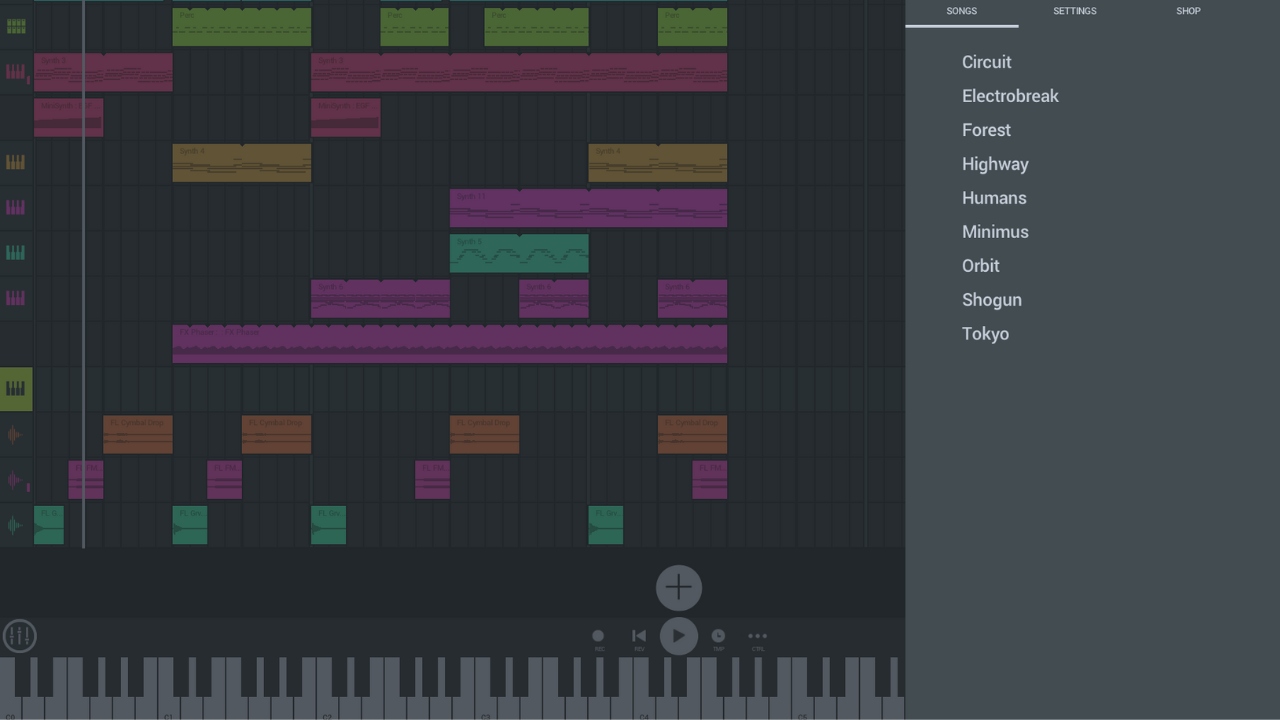Start playback with the Play button
Image resolution: width=1280 pixels, height=720 pixels.
coord(678,636)
